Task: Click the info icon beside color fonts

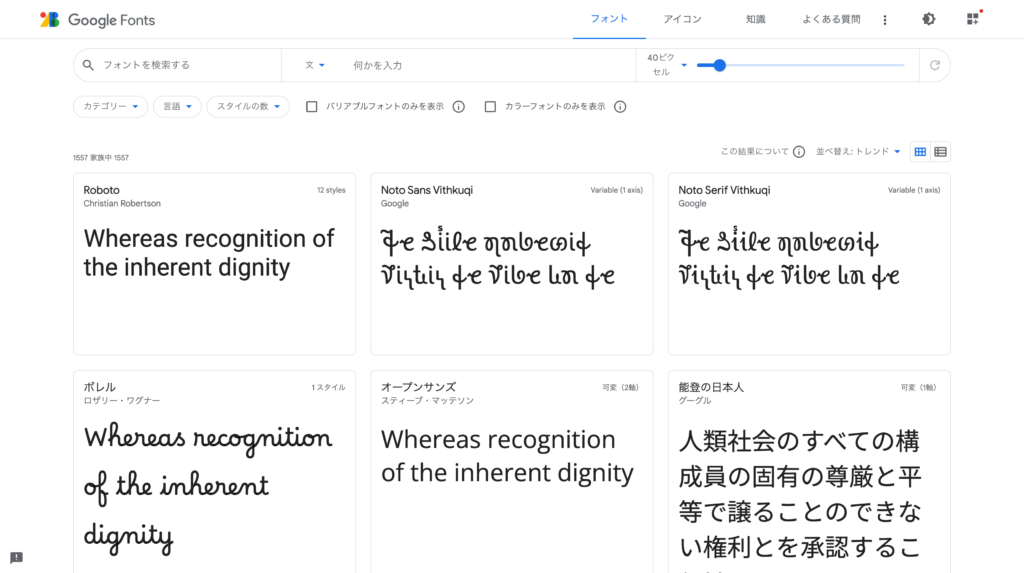Action: (620, 107)
